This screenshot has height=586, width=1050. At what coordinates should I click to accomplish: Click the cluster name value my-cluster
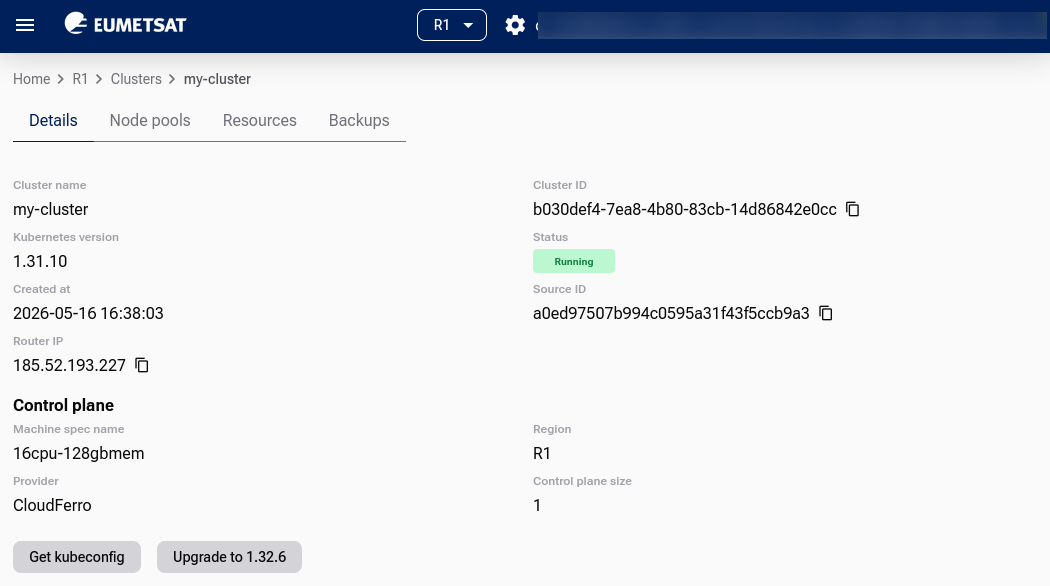coord(51,210)
